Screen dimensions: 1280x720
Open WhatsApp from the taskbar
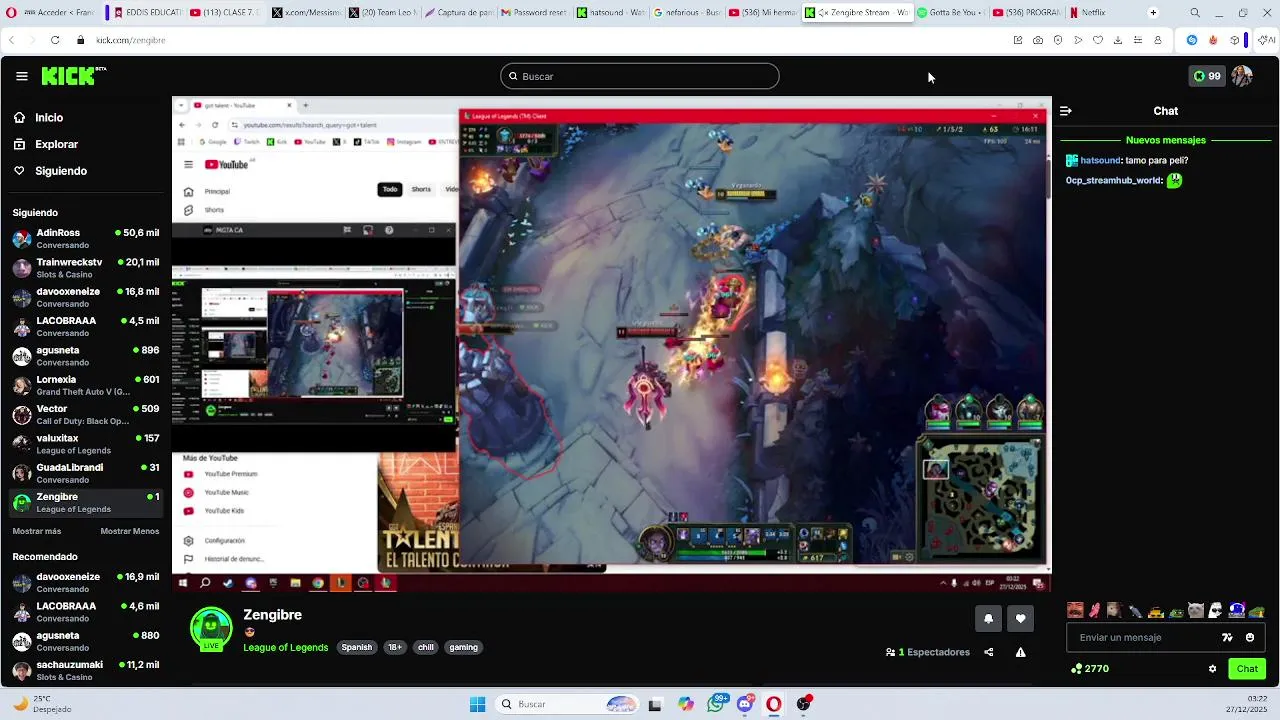point(716,704)
